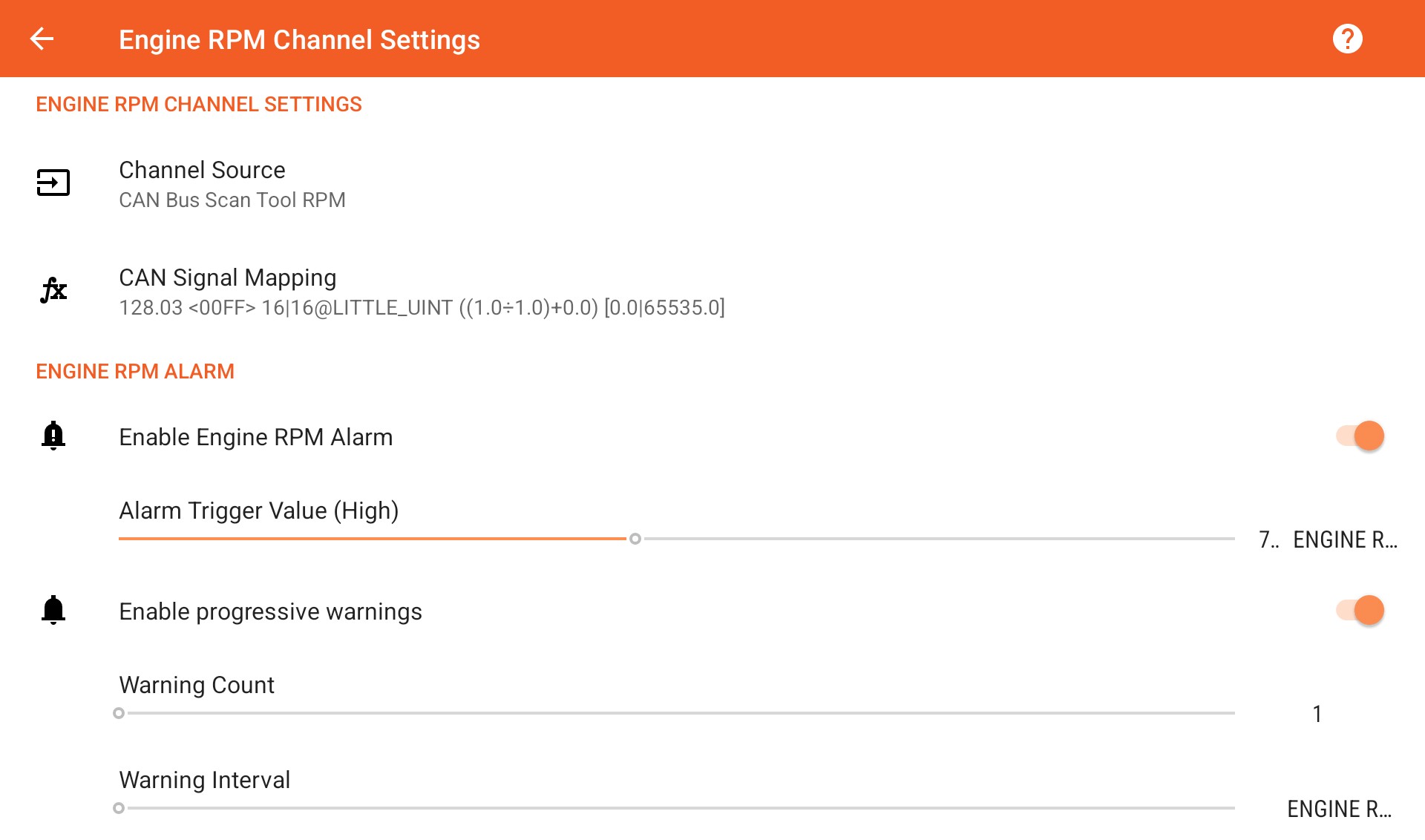1425x840 pixels.
Task: Turn off progressive warnings switch
Action: [1360, 610]
